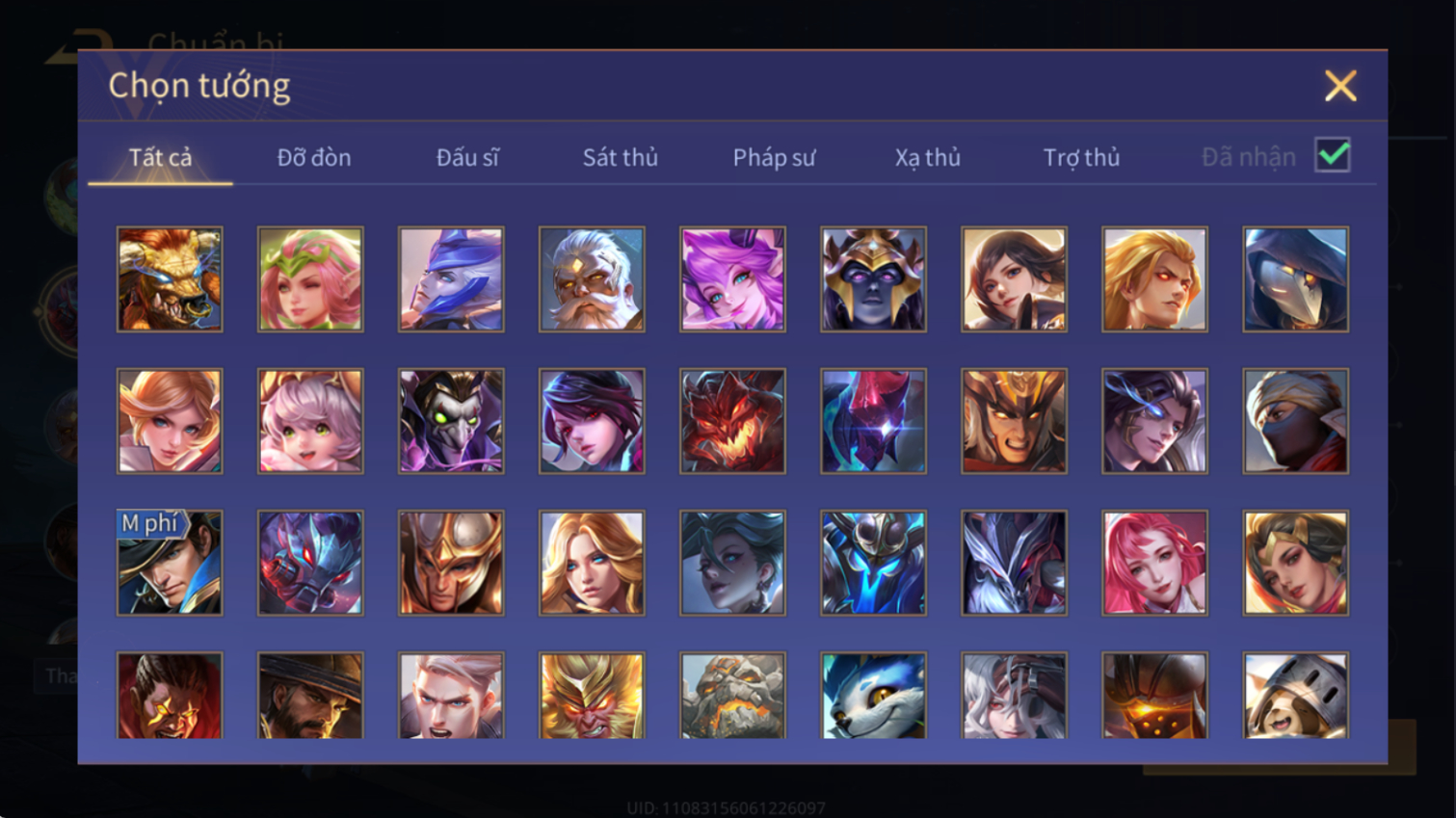1456x818 pixels.
Task: Toggle the Đã nhận checkbox
Action: pos(1333,155)
